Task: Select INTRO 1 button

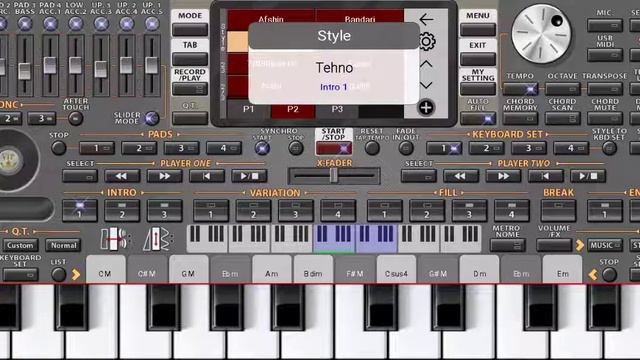Action: [x=80, y=210]
